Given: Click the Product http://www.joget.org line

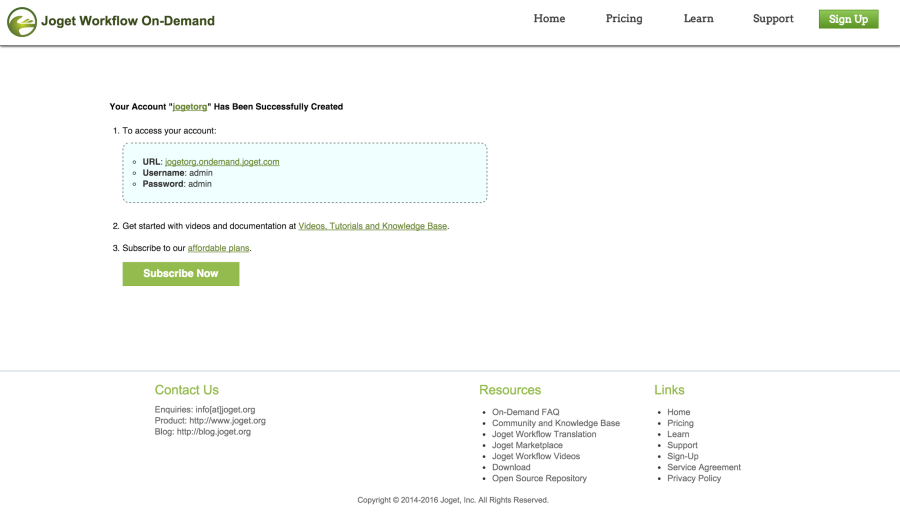Looking at the screenshot, I should tap(210, 421).
